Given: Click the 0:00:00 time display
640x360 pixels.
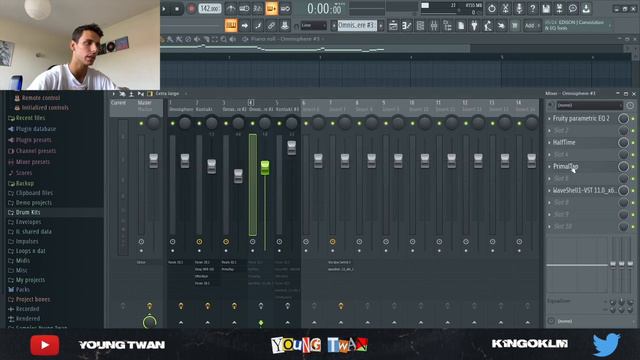Looking at the screenshot, I should 325,8.
